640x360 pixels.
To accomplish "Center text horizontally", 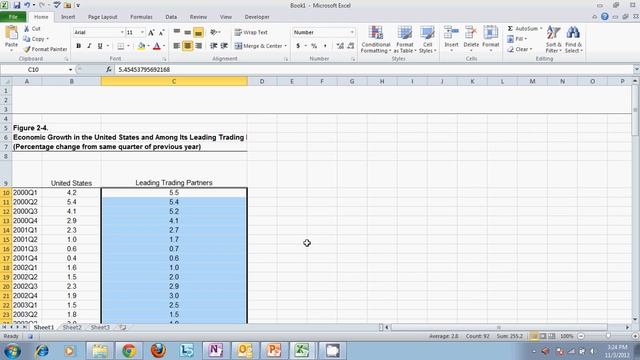I will (x=187, y=46).
